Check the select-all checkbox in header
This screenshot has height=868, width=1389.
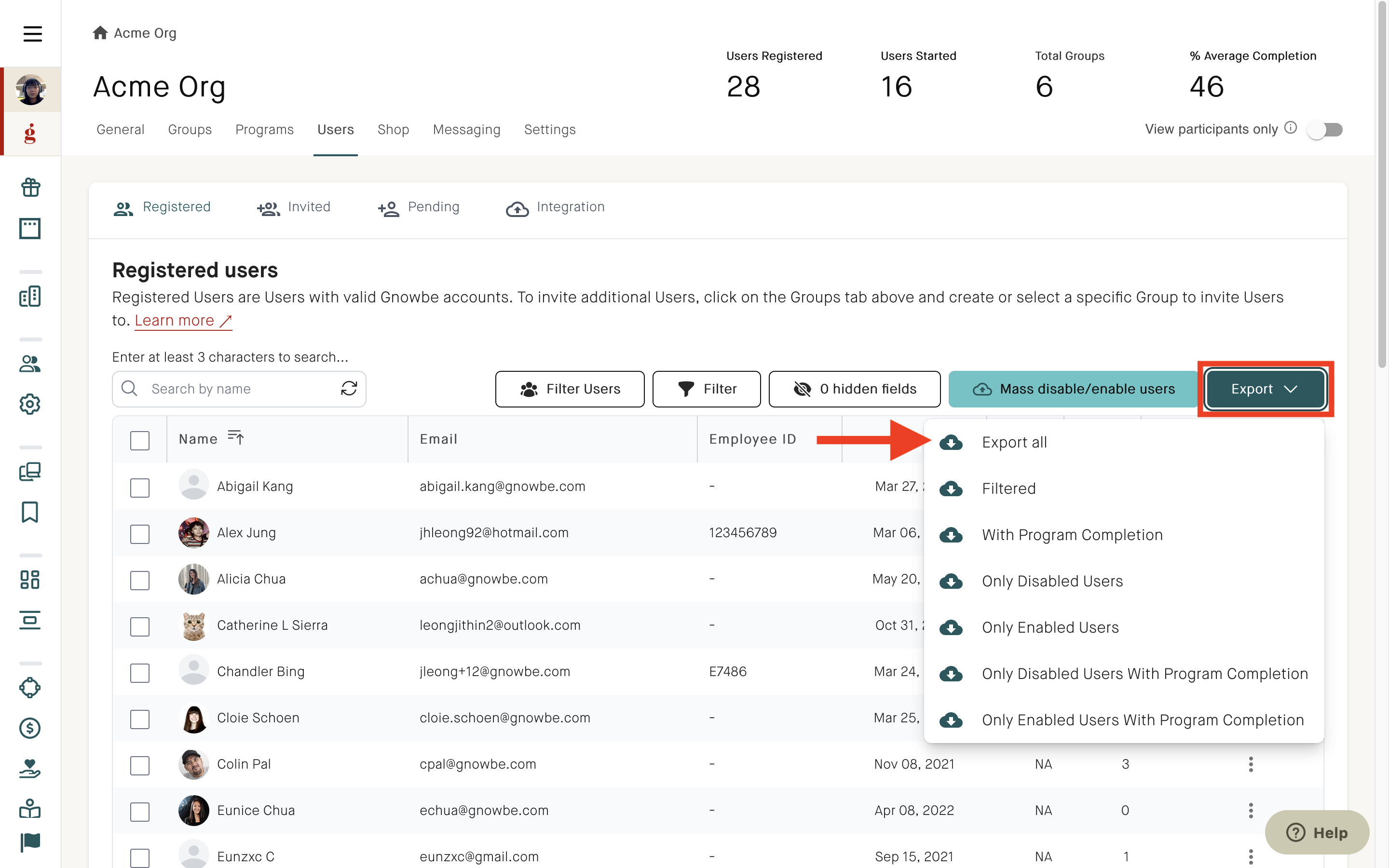139,440
